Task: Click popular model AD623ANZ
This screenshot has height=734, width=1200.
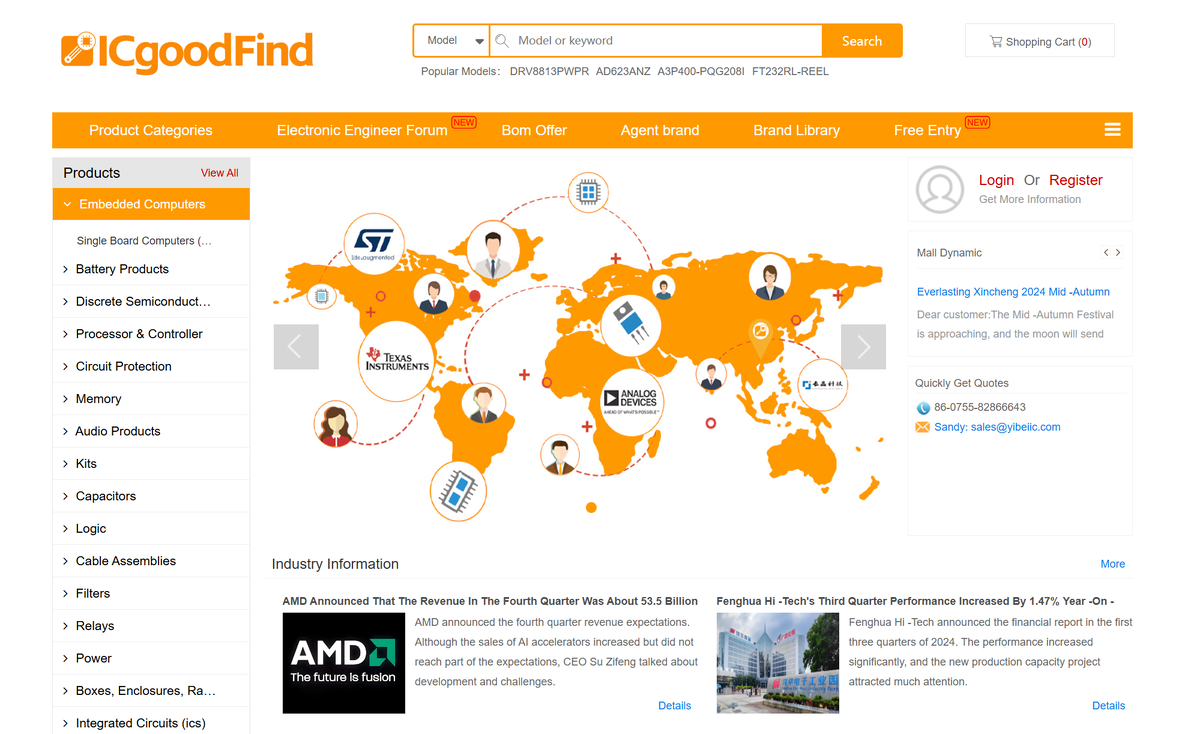Action: (x=623, y=71)
